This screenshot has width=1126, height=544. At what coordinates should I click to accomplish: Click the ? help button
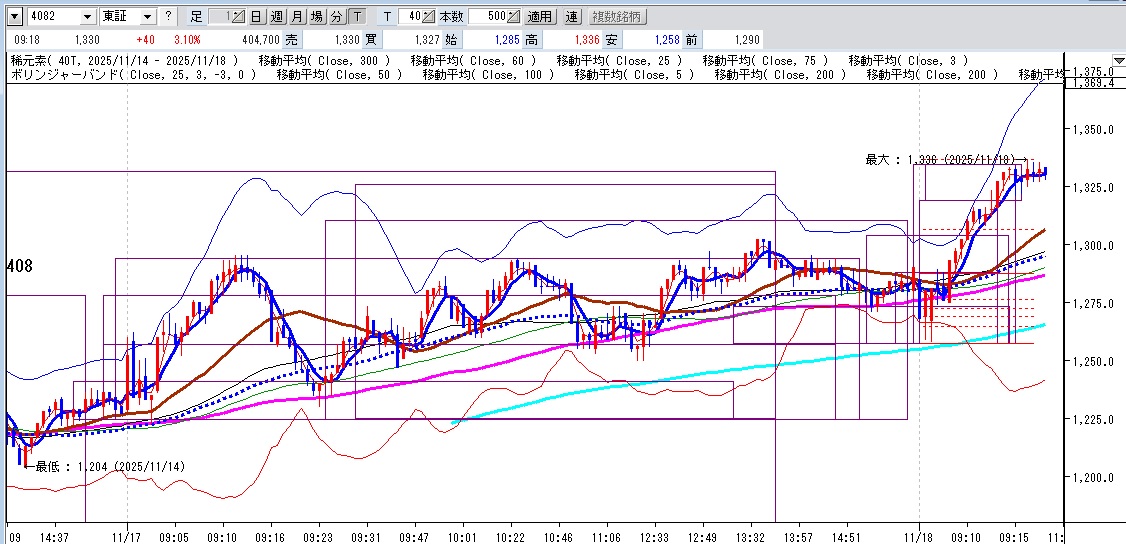[167, 16]
